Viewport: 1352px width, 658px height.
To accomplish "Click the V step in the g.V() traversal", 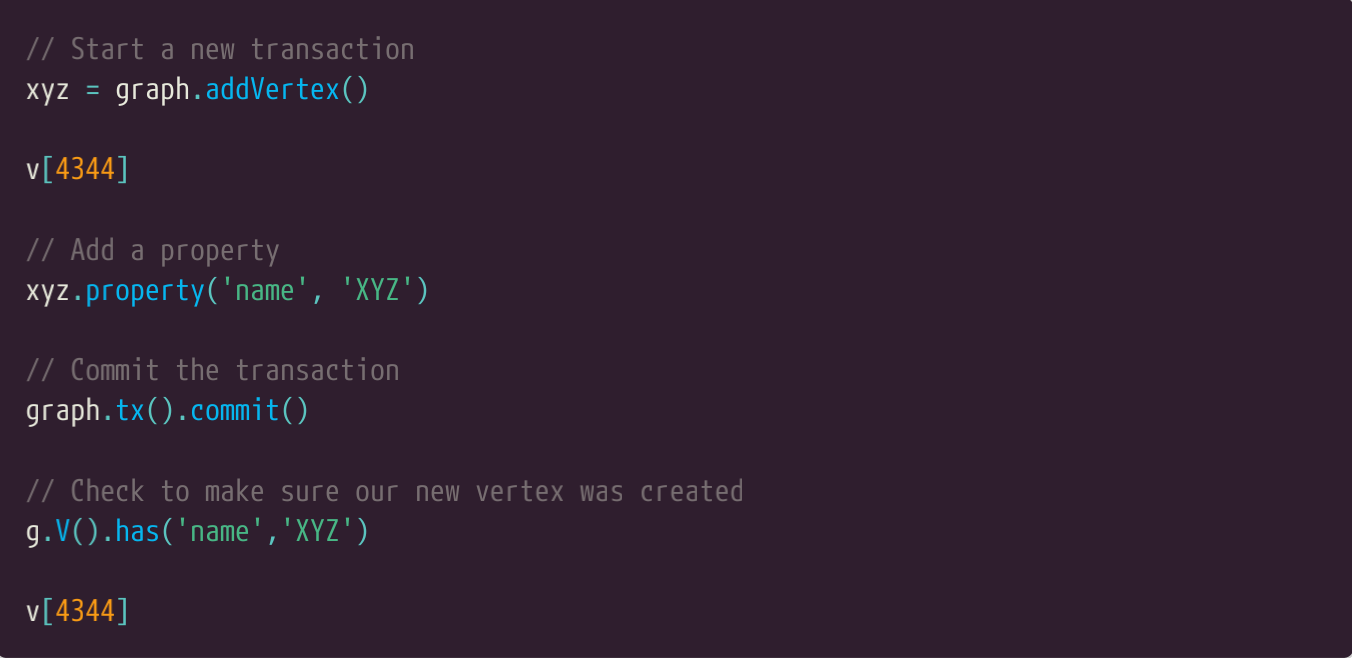I will [62, 531].
